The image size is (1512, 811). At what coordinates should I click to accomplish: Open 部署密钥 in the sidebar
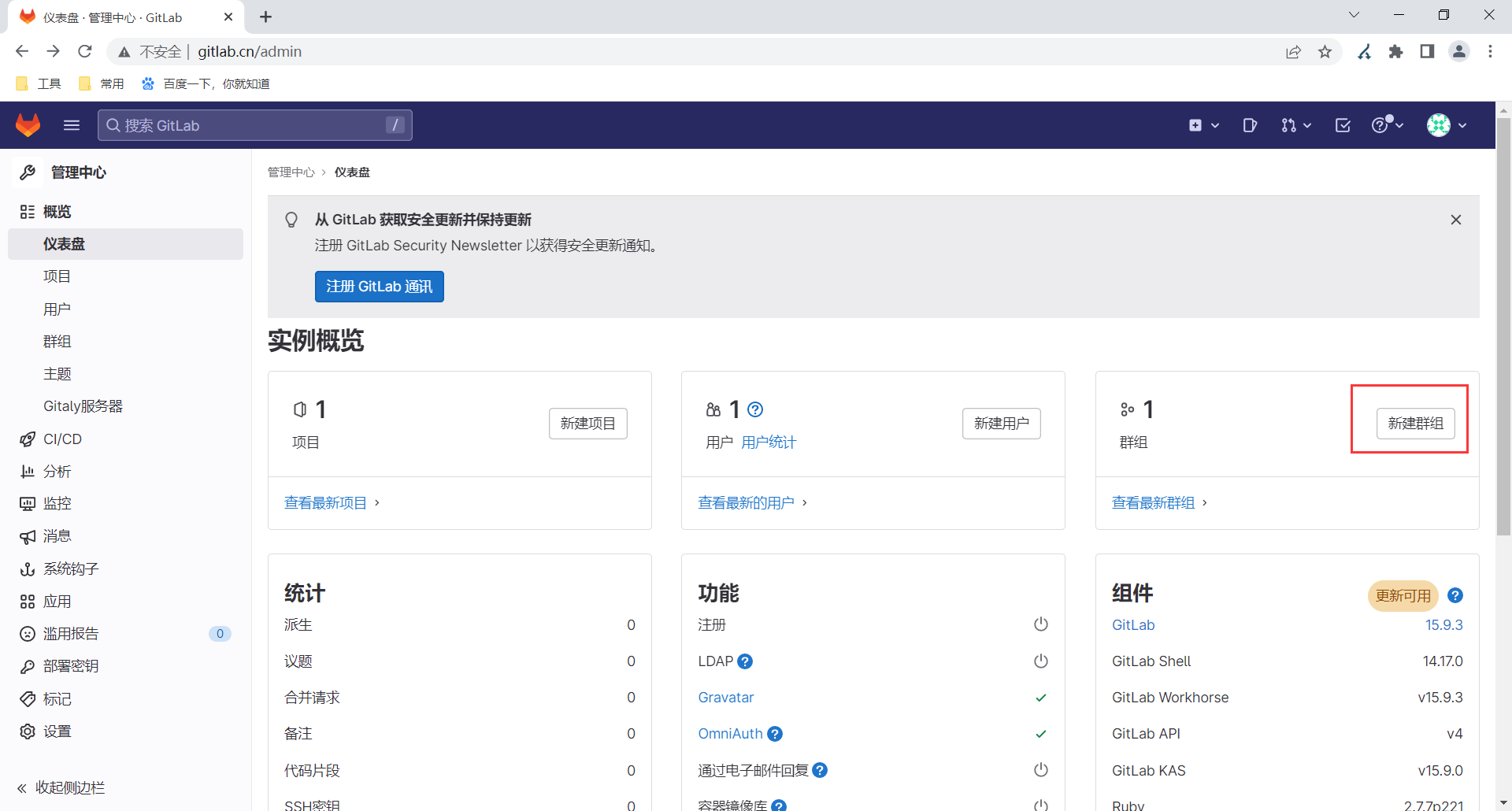(126, 666)
